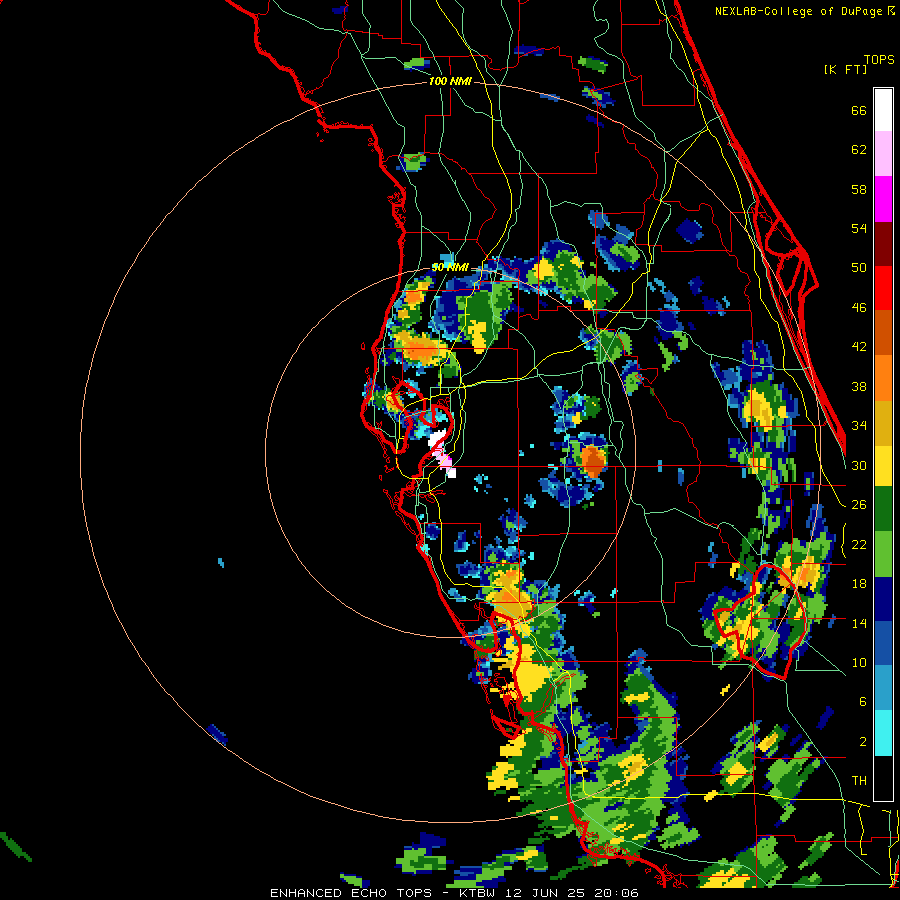
Task: Click the dark green 30 kft legend swatch
Action: click(x=883, y=509)
